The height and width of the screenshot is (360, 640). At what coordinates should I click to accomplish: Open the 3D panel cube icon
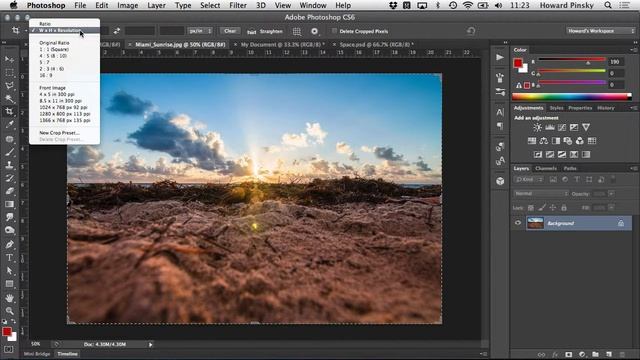point(500,181)
